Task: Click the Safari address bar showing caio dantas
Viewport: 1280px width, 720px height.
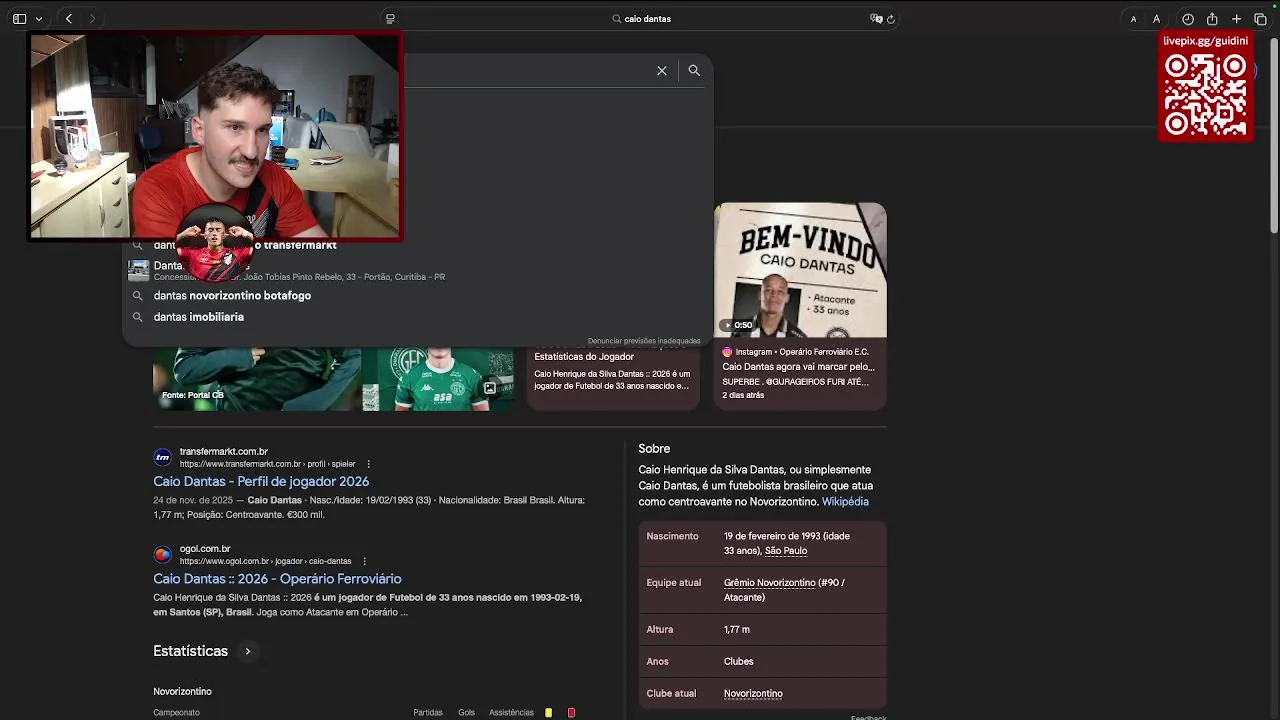Action: [x=640, y=19]
